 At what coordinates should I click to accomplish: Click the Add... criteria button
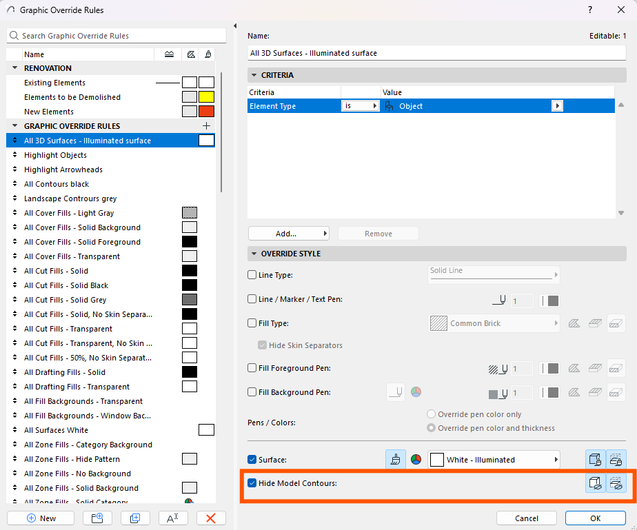(288, 234)
